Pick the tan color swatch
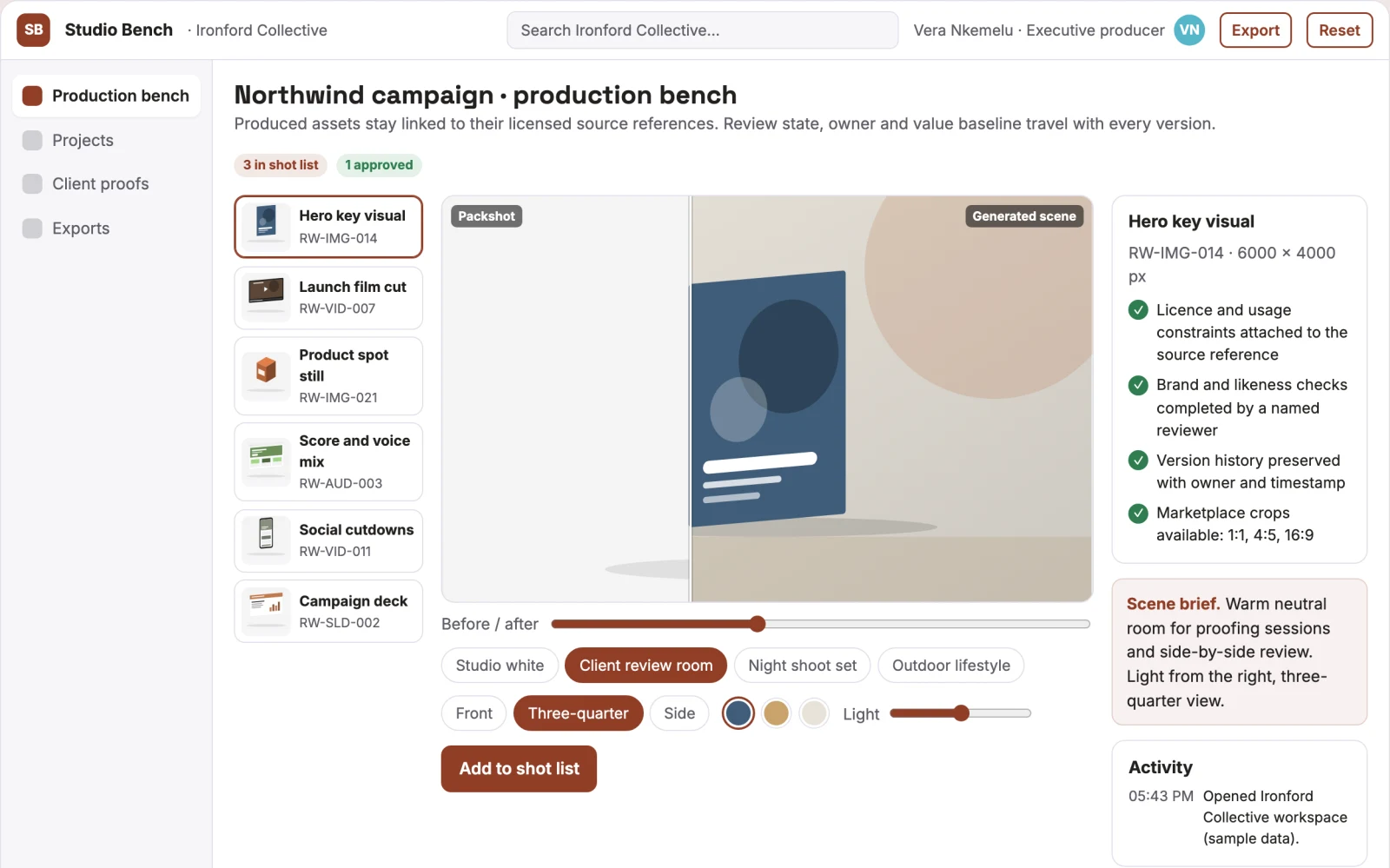This screenshot has height=868, width=1390. [x=776, y=713]
